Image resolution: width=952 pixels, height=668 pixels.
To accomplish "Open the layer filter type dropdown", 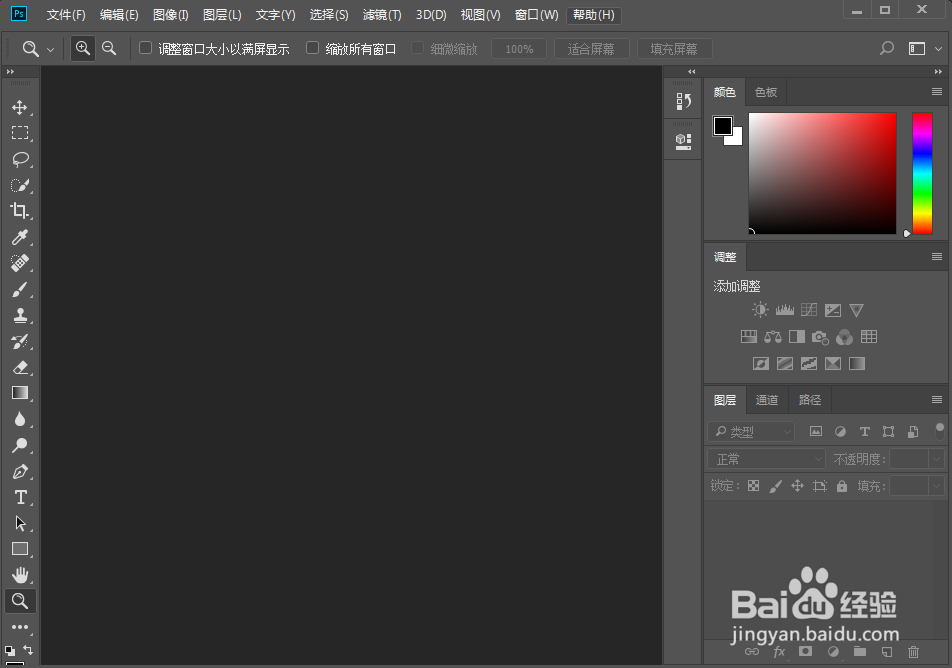I will point(751,432).
